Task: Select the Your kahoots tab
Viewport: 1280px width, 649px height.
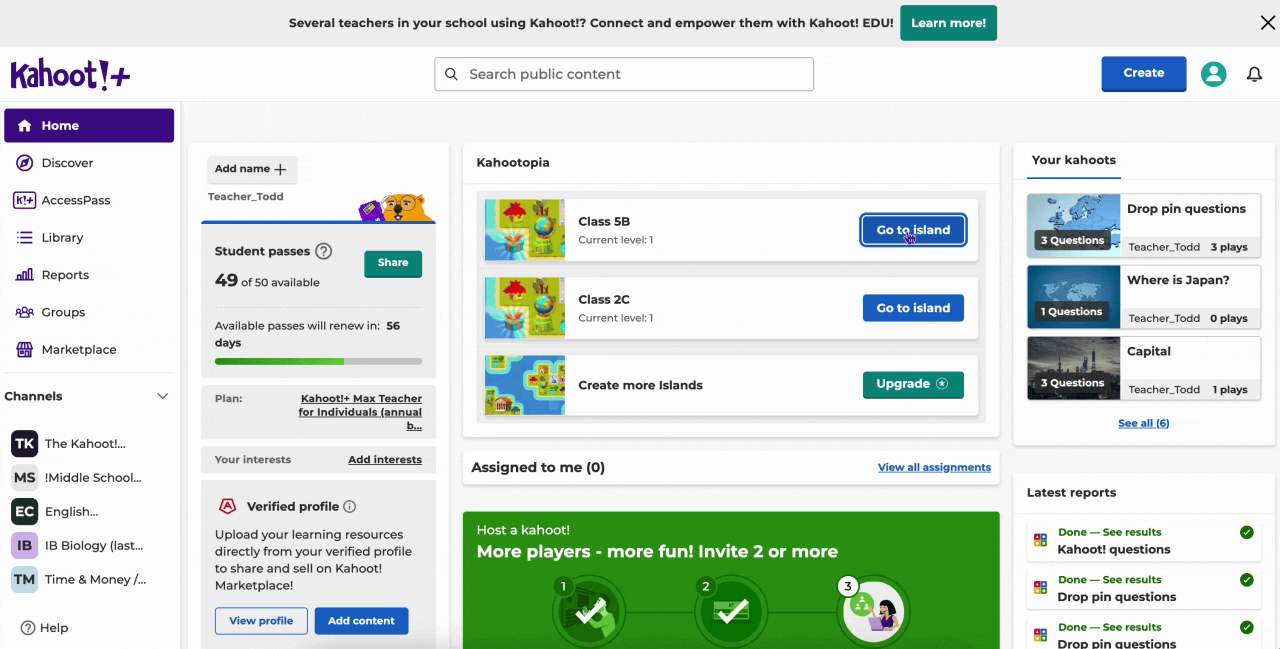Action: [x=1073, y=160]
